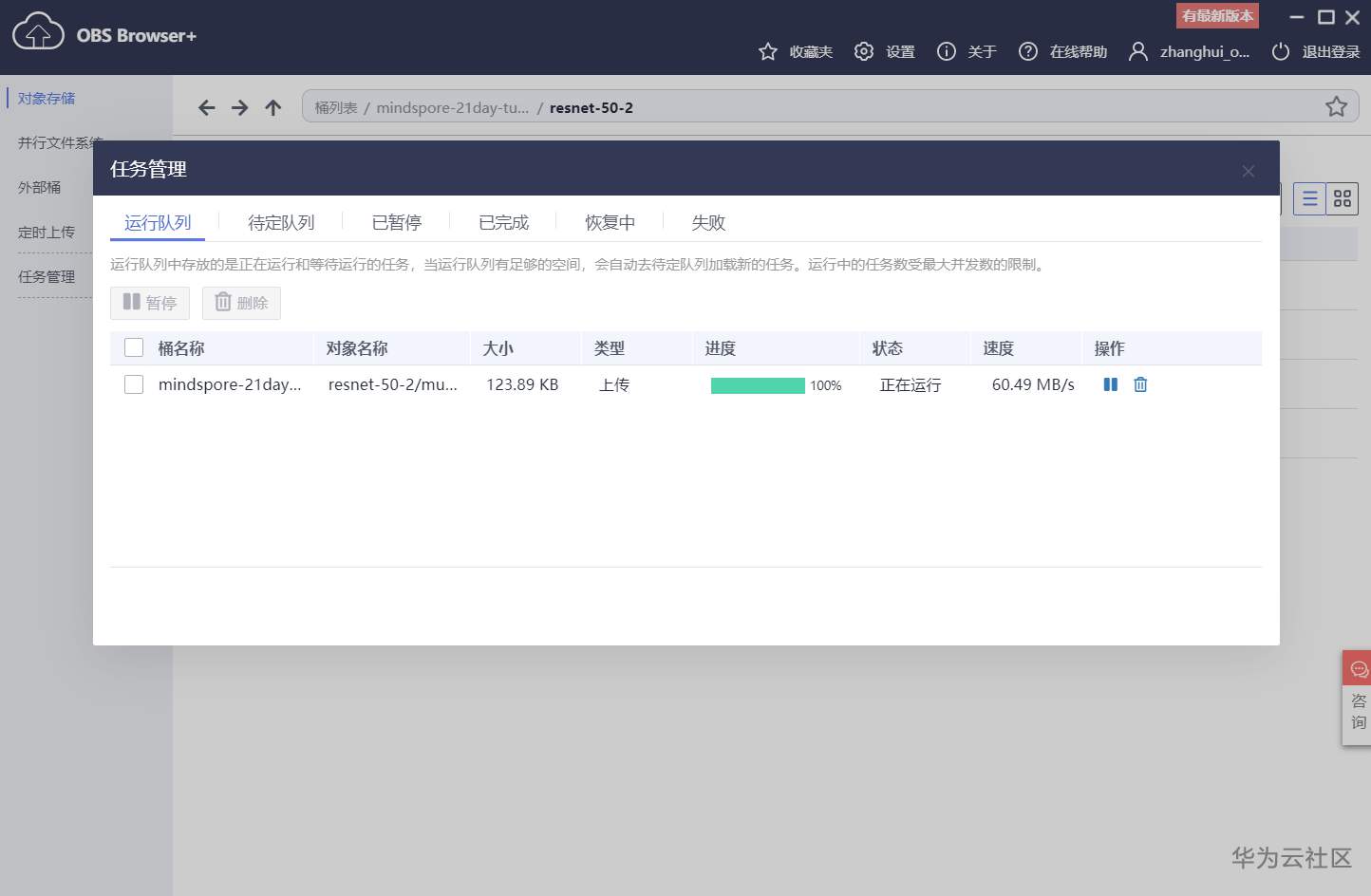Click the 正在运行 status cell
1371x896 pixels.
tap(911, 384)
